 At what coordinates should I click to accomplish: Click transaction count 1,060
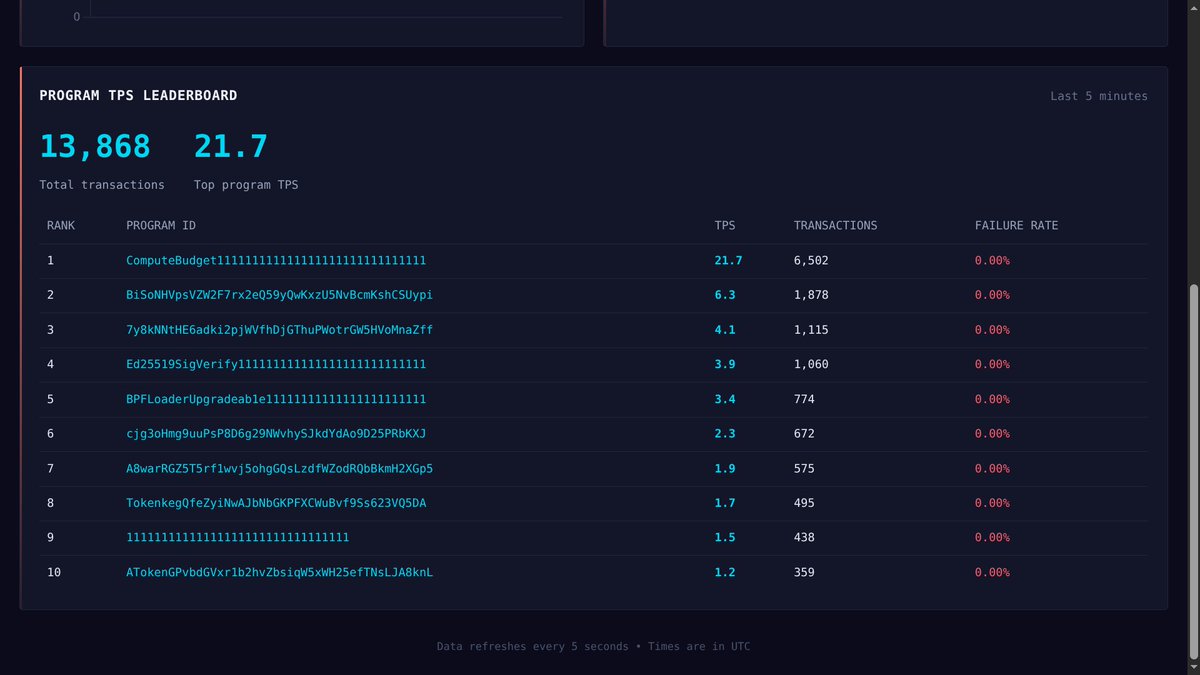pos(811,364)
